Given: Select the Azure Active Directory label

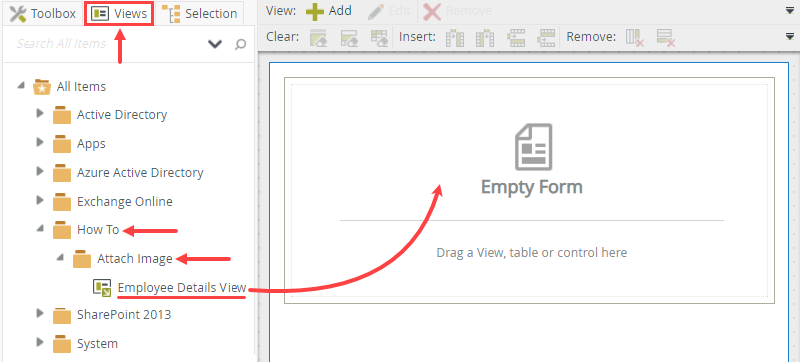Looking at the screenshot, I should pos(140,173).
